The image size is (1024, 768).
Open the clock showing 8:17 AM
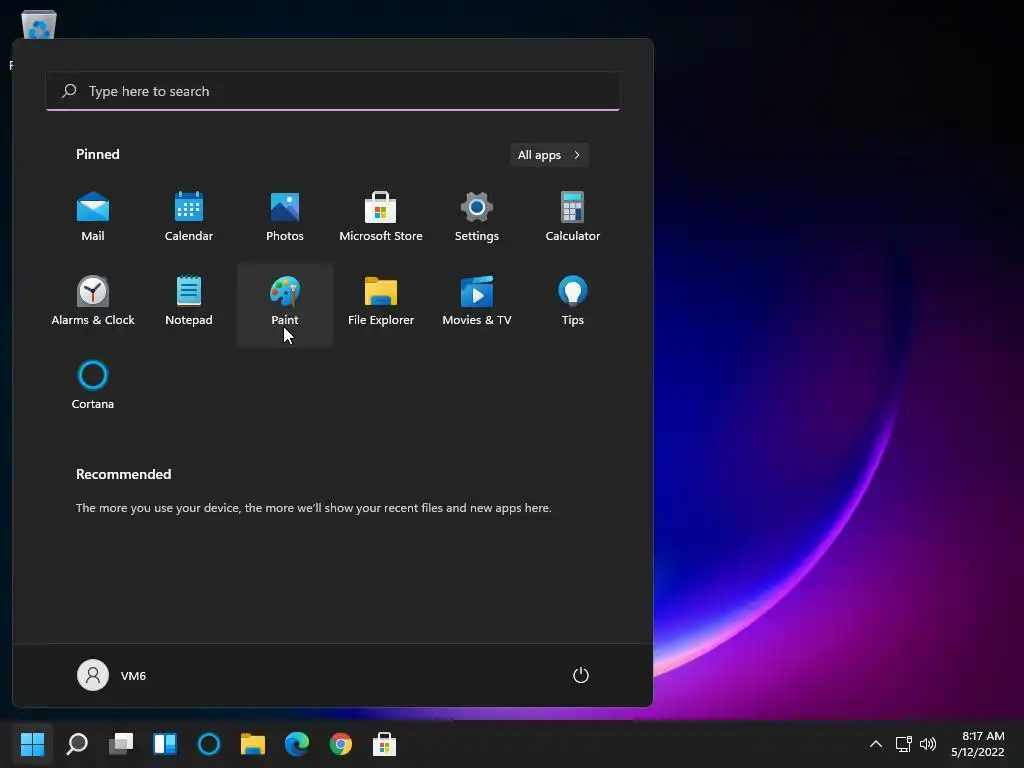coord(978,744)
